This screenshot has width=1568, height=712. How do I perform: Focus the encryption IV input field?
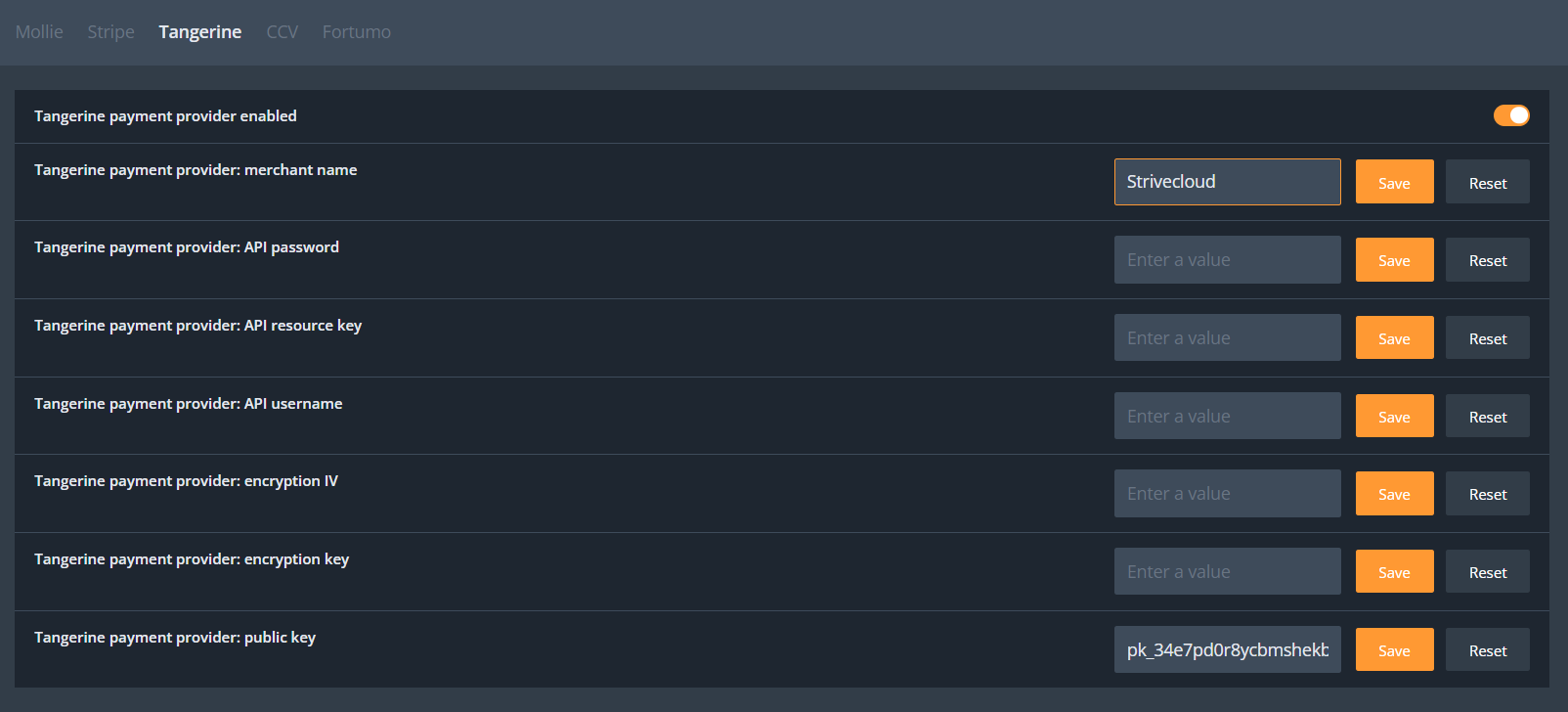coord(1227,494)
